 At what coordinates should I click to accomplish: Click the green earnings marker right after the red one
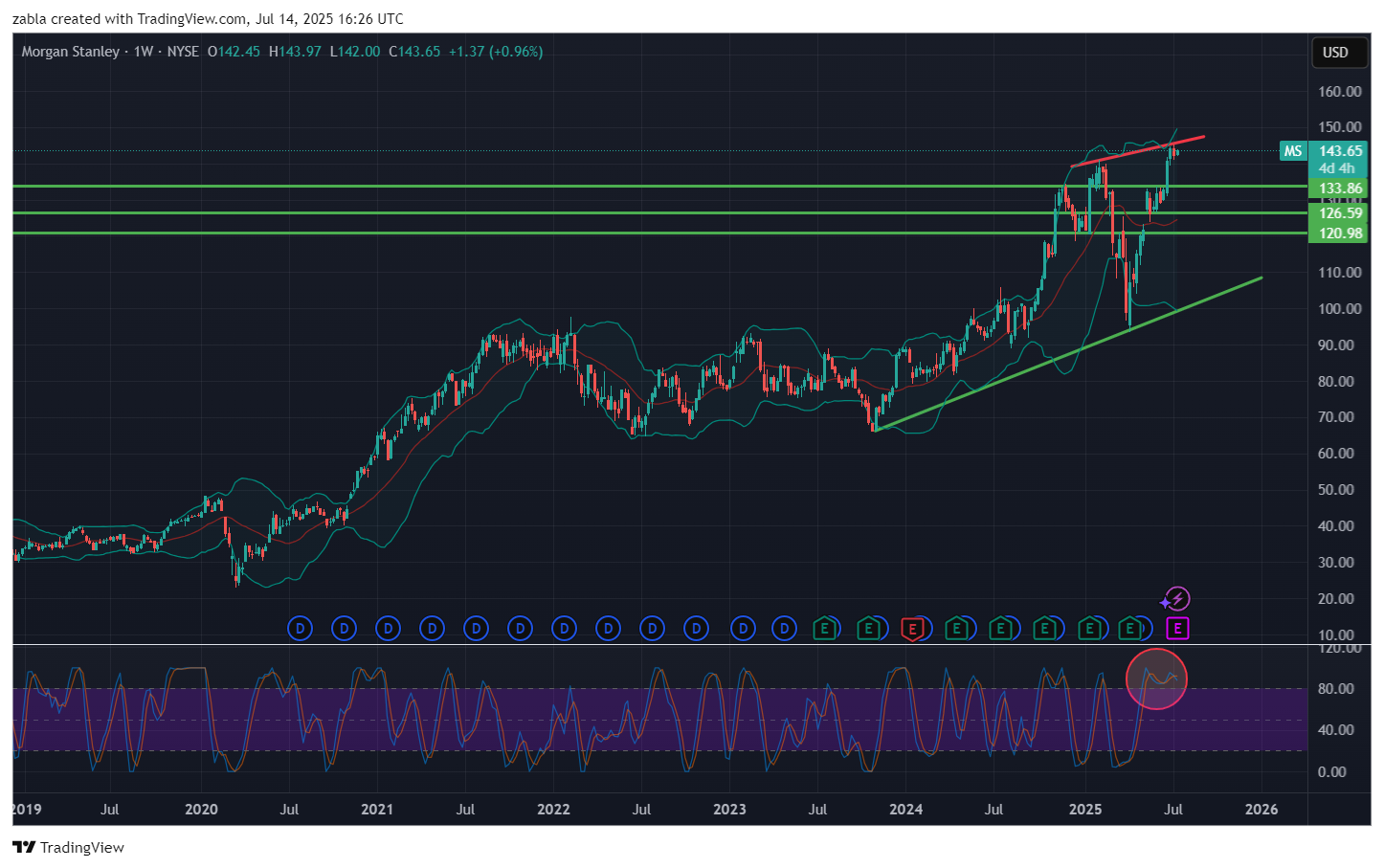tap(957, 629)
